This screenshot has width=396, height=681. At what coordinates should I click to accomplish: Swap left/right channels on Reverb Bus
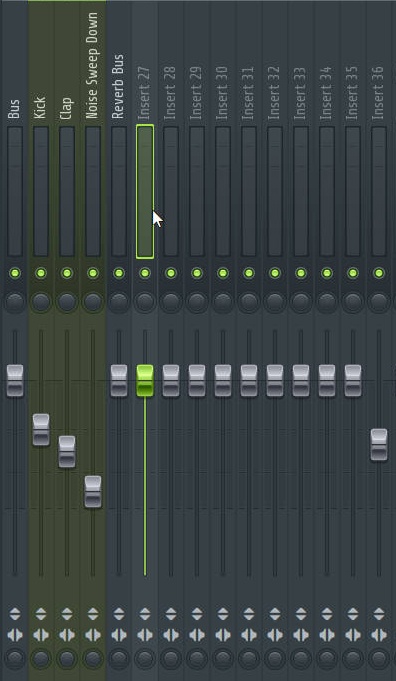[119, 635]
